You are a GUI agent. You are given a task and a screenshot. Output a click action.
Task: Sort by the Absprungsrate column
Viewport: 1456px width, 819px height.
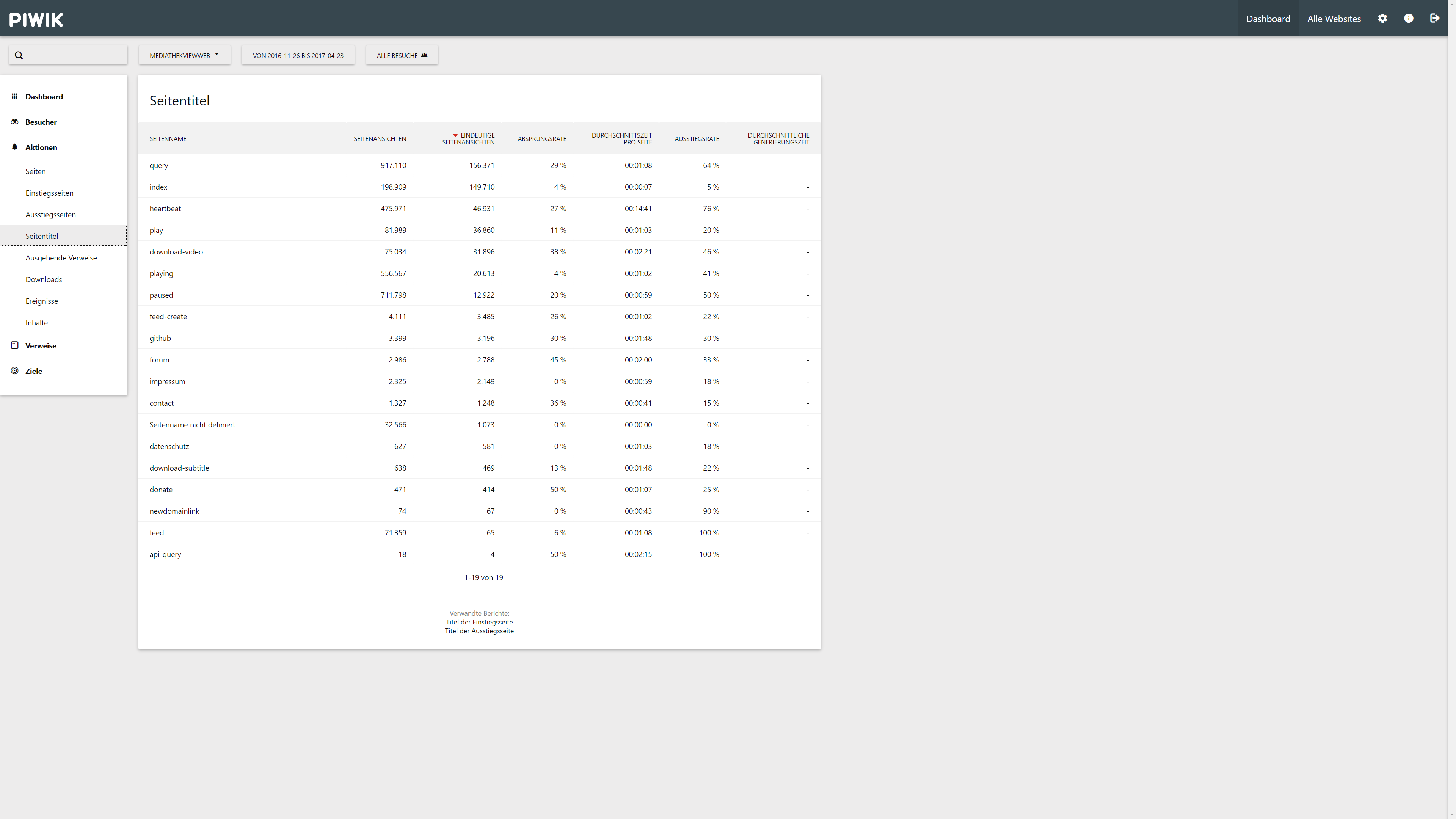click(x=541, y=138)
